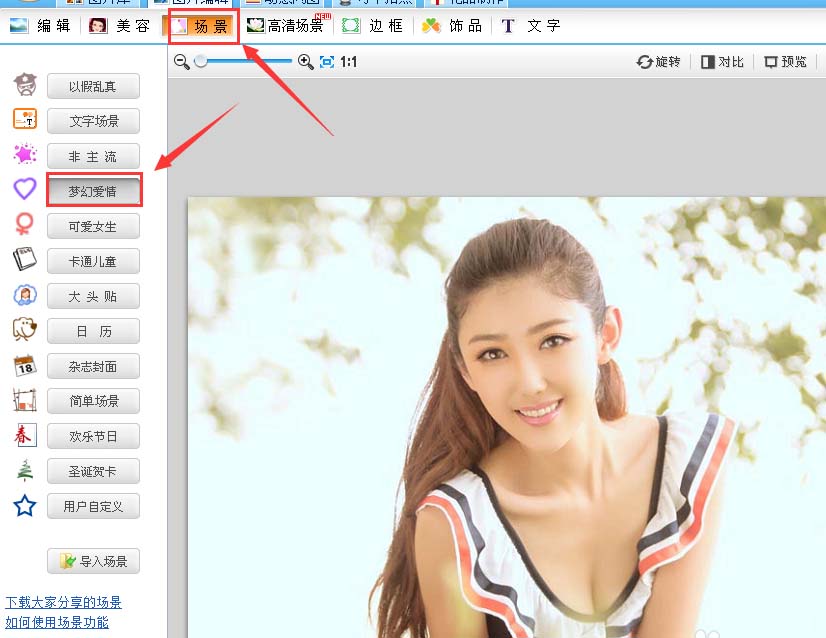Image resolution: width=826 pixels, height=638 pixels.
Task: Open the 编辑 (Edit) tab
Action: point(40,26)
